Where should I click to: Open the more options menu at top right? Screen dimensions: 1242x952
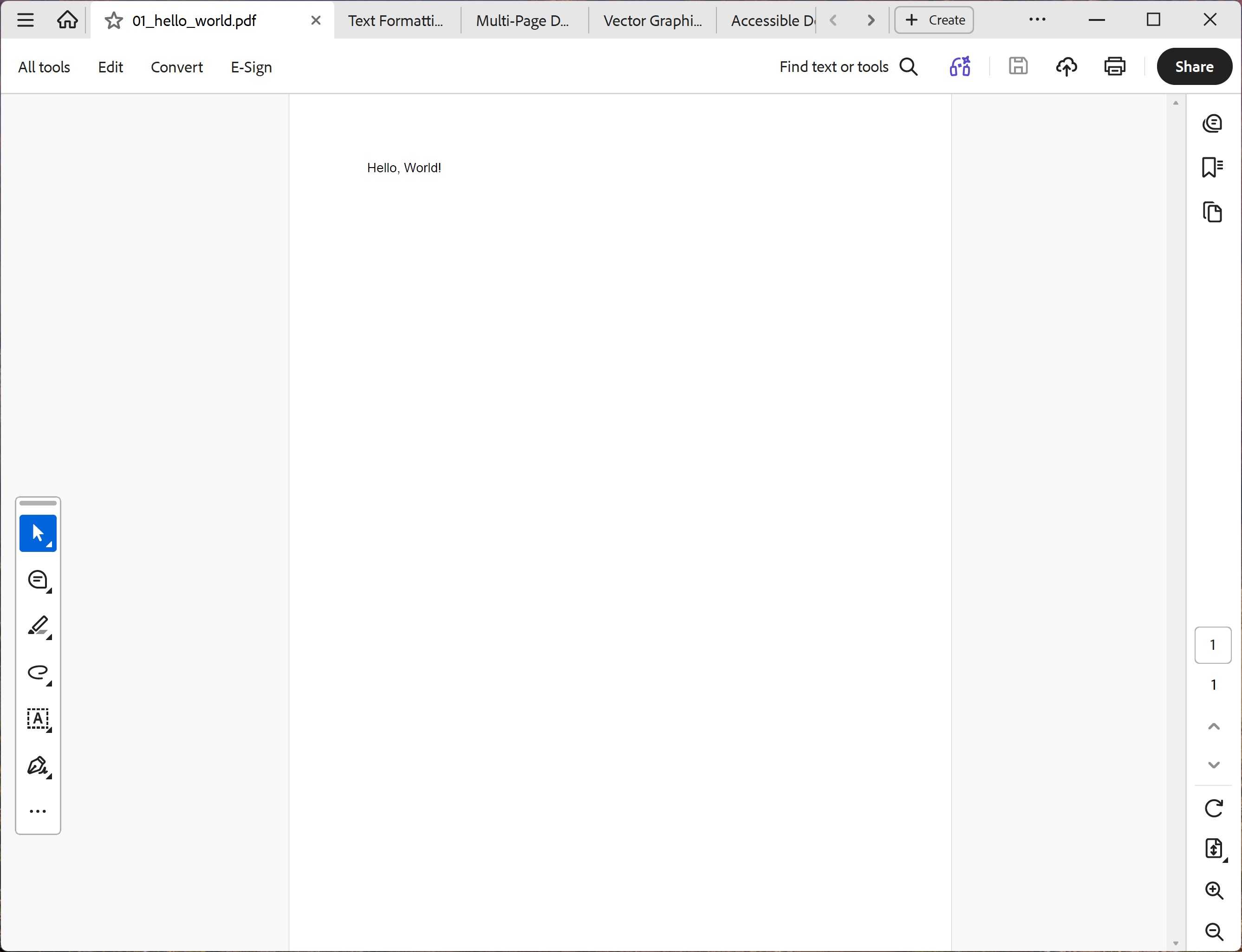pos(1038,20)
